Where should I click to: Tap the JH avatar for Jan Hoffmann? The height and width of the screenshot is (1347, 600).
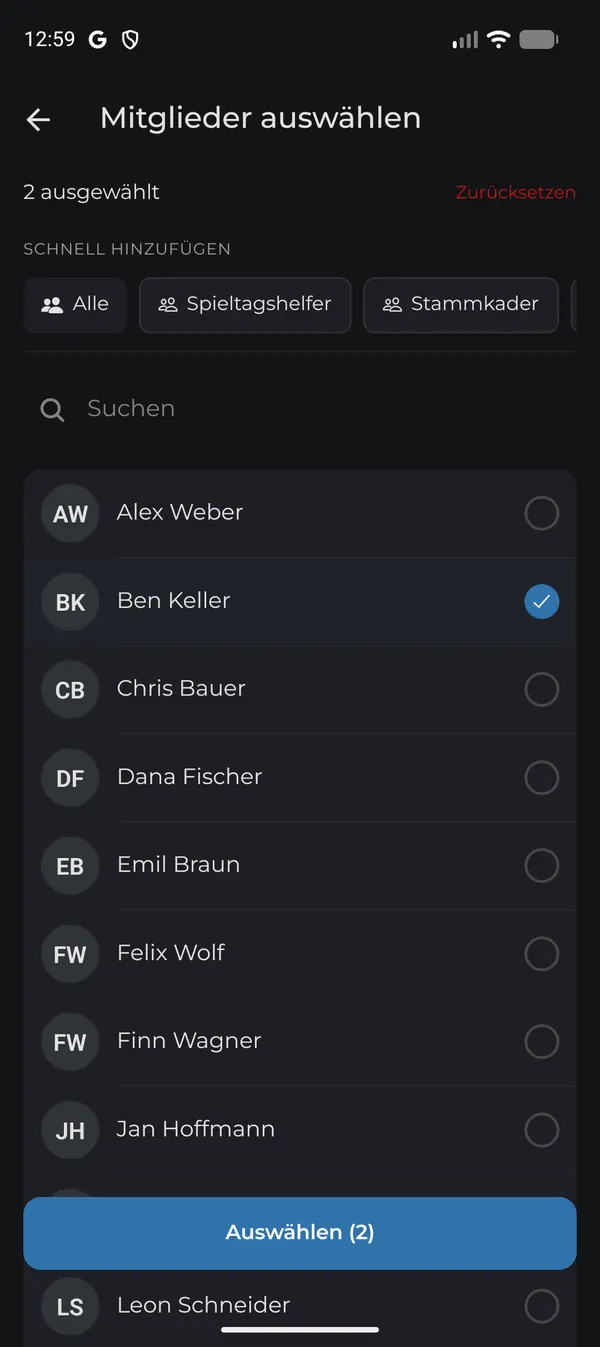[x=70, y=1130]
